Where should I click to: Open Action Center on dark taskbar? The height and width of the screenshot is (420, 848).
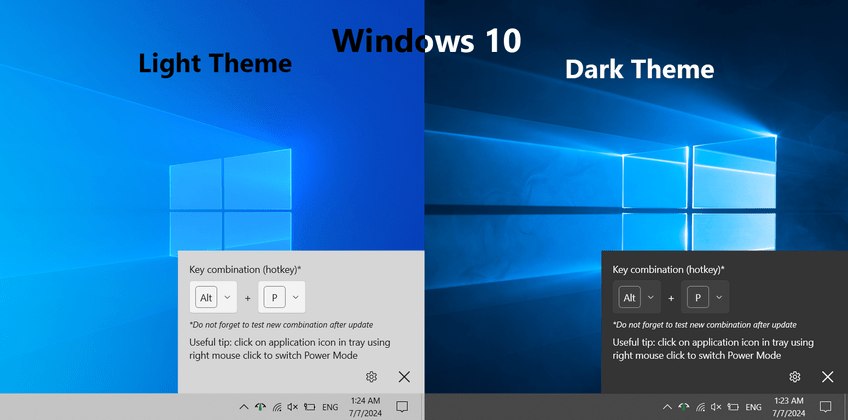(825, 406)
